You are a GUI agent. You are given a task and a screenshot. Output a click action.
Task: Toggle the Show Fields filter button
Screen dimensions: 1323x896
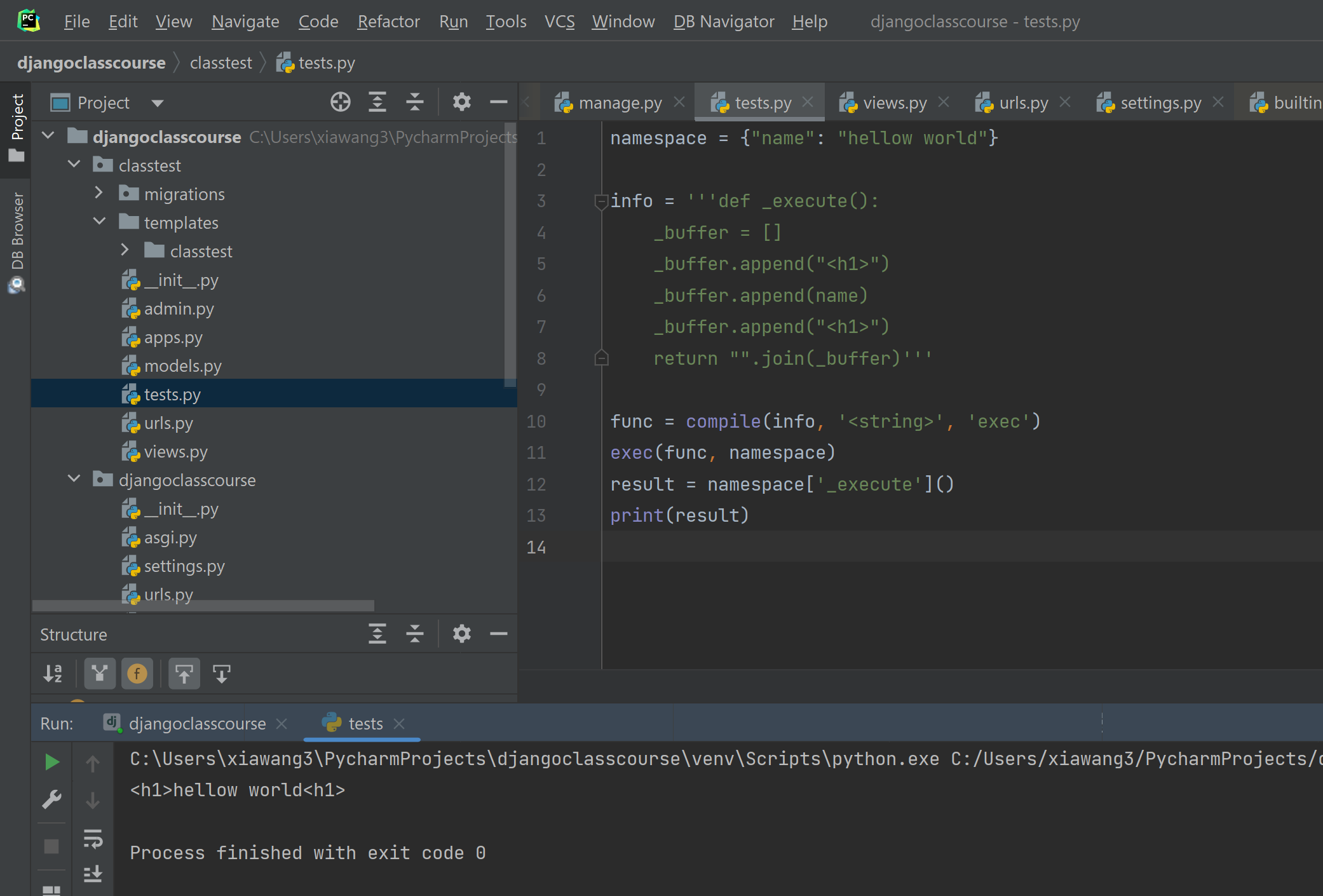pyautogui.click(x=137, y=674)
